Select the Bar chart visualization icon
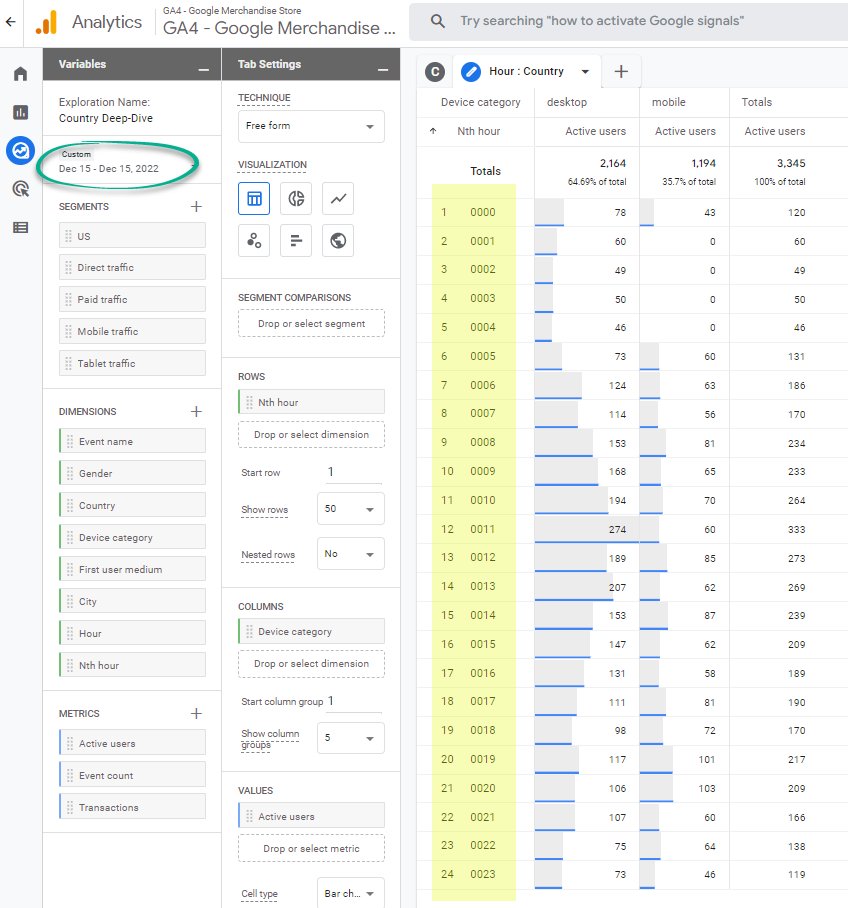Screen dimensions: 848x908 (296, 240)
